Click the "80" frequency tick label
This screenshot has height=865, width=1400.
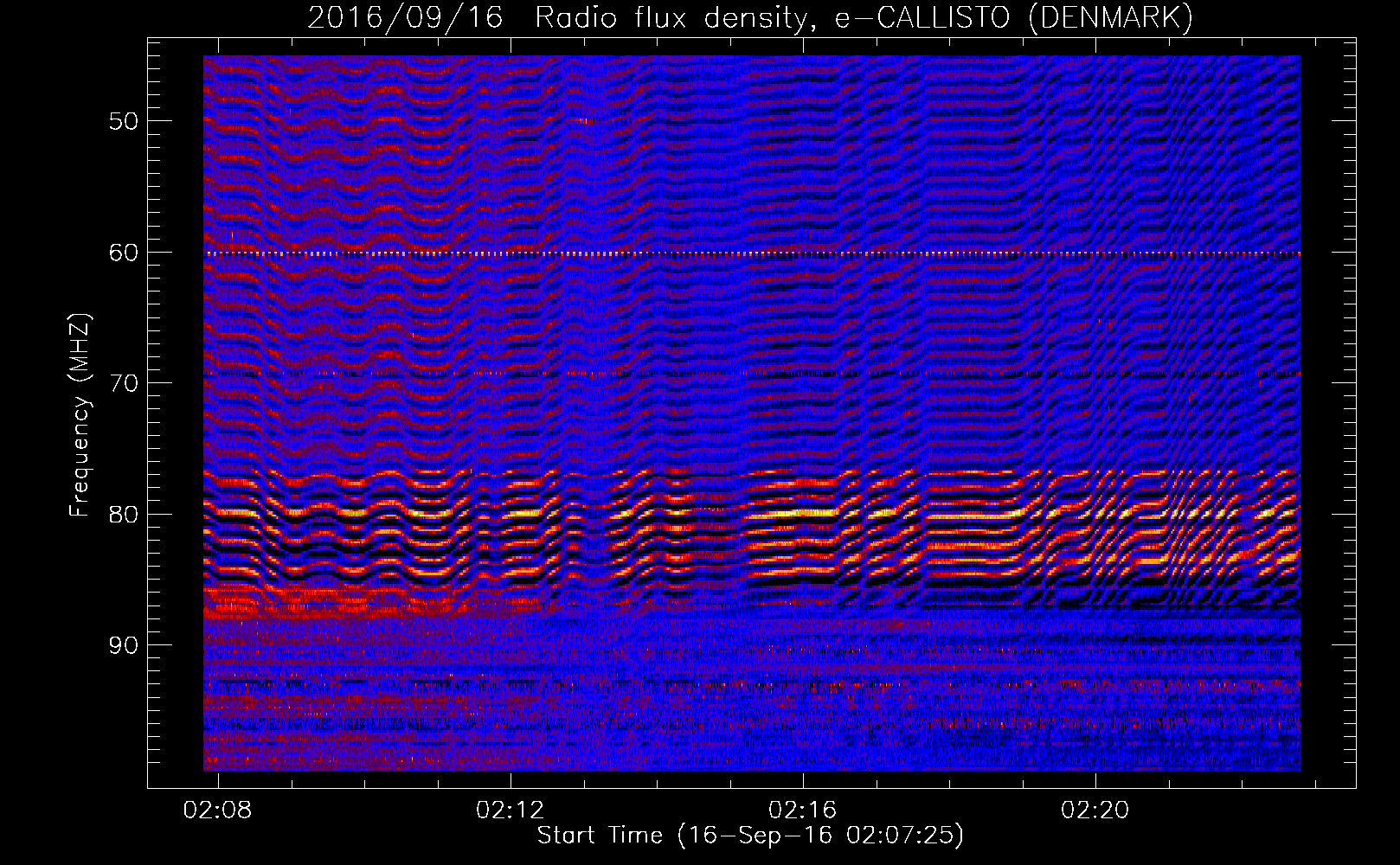tap(124, 515)
